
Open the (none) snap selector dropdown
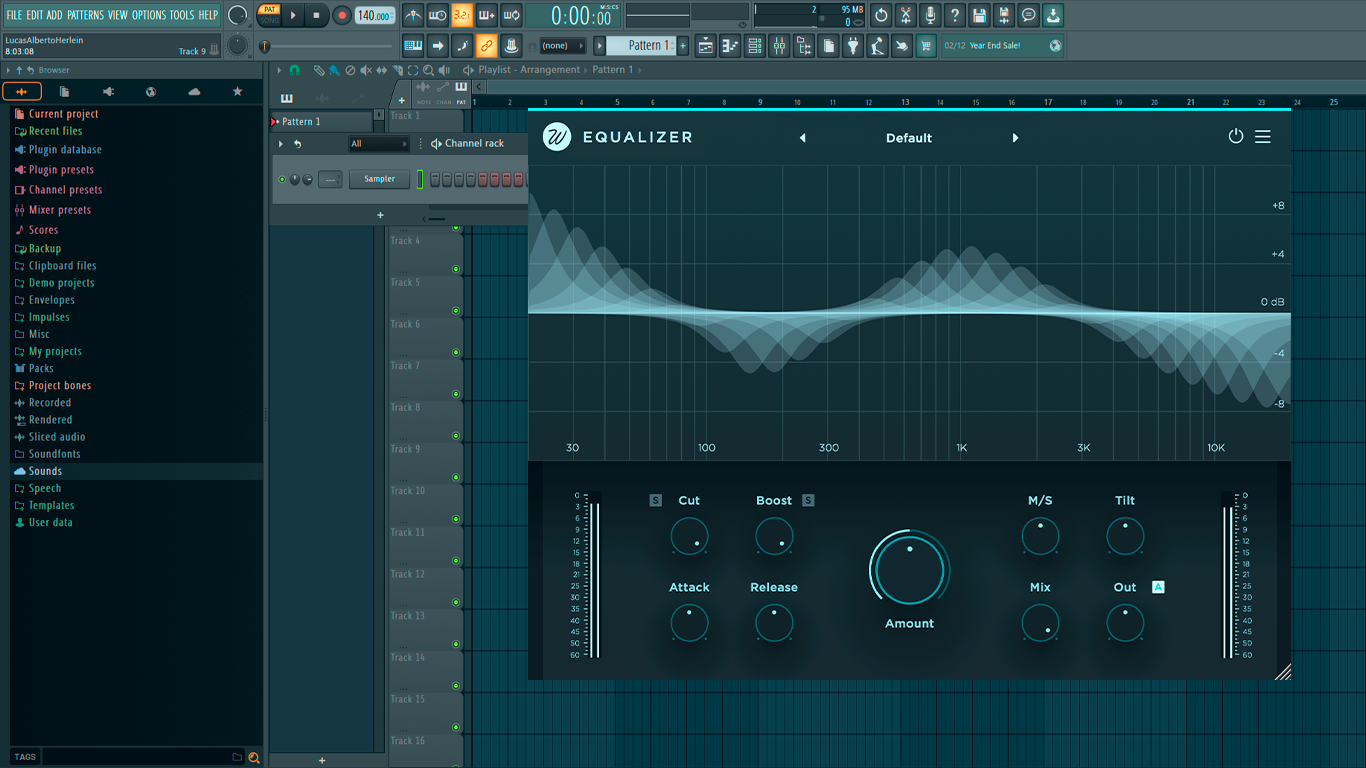563,45
